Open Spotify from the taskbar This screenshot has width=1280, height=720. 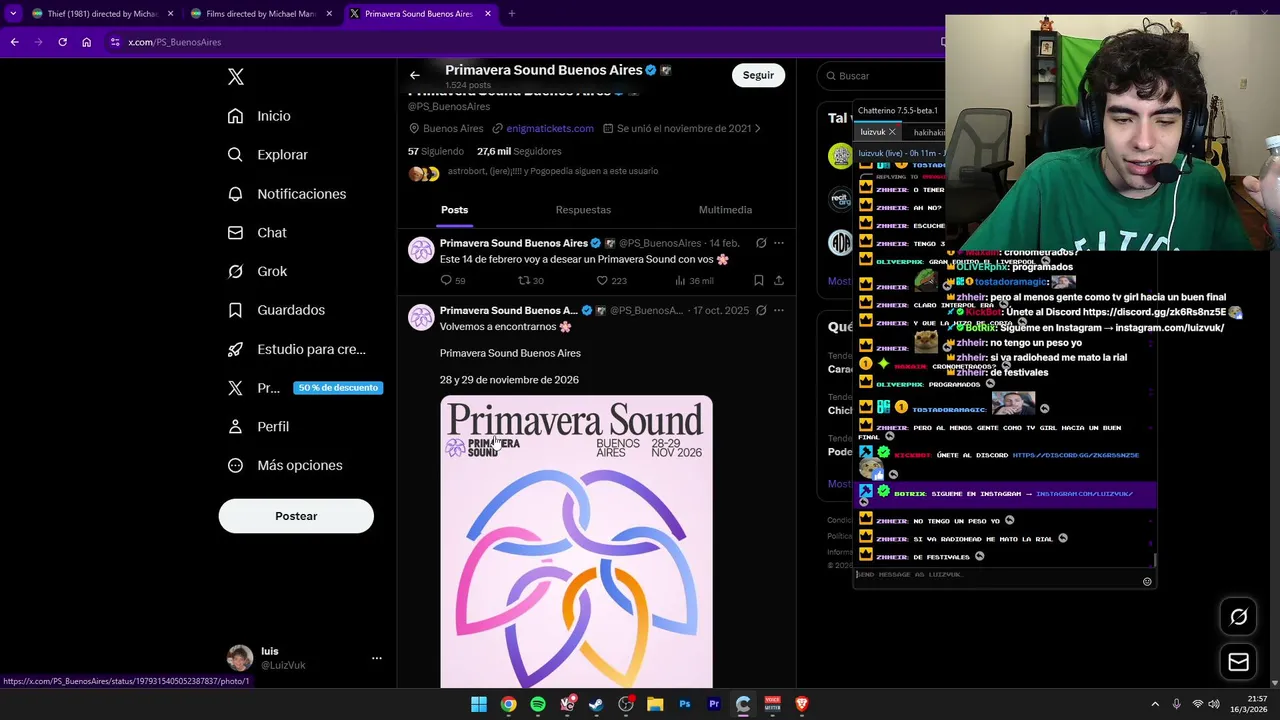(x=538, y=704)
